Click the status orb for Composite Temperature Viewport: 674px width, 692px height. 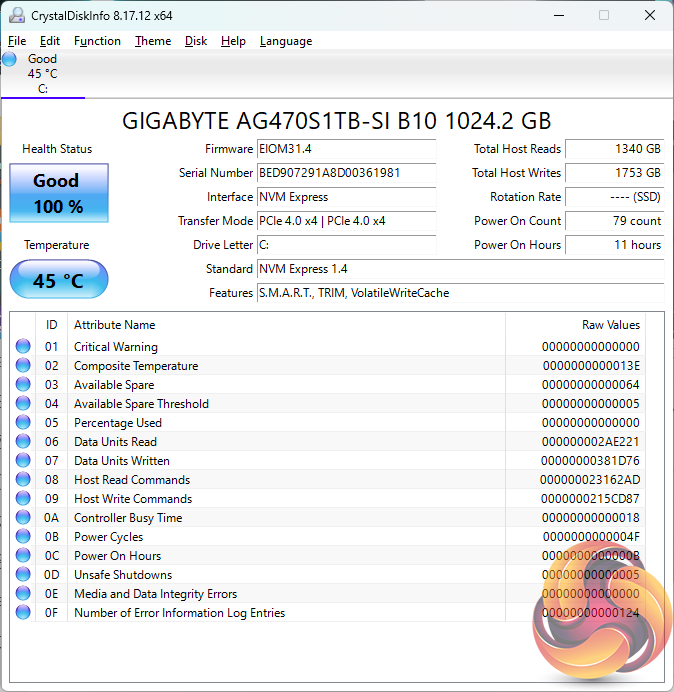(23, 366)
